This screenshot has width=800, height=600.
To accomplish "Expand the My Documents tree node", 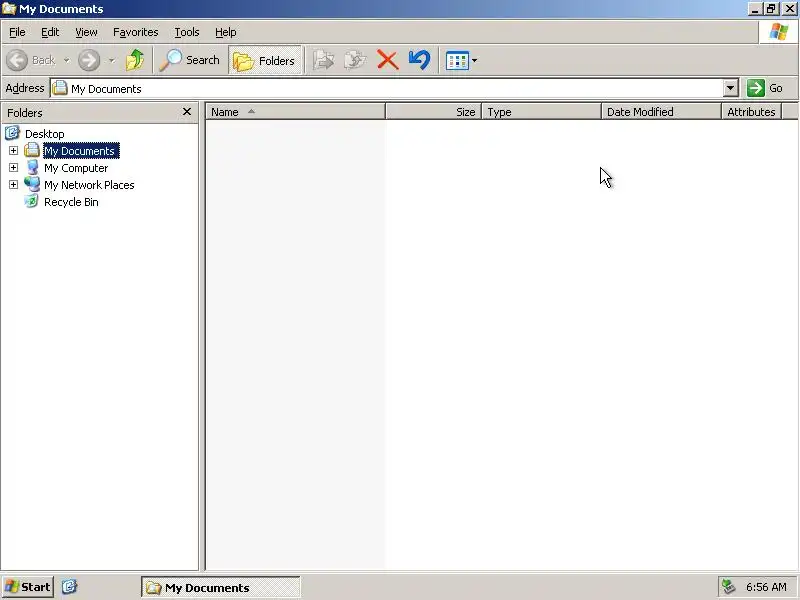I will [x=14, y=151].
